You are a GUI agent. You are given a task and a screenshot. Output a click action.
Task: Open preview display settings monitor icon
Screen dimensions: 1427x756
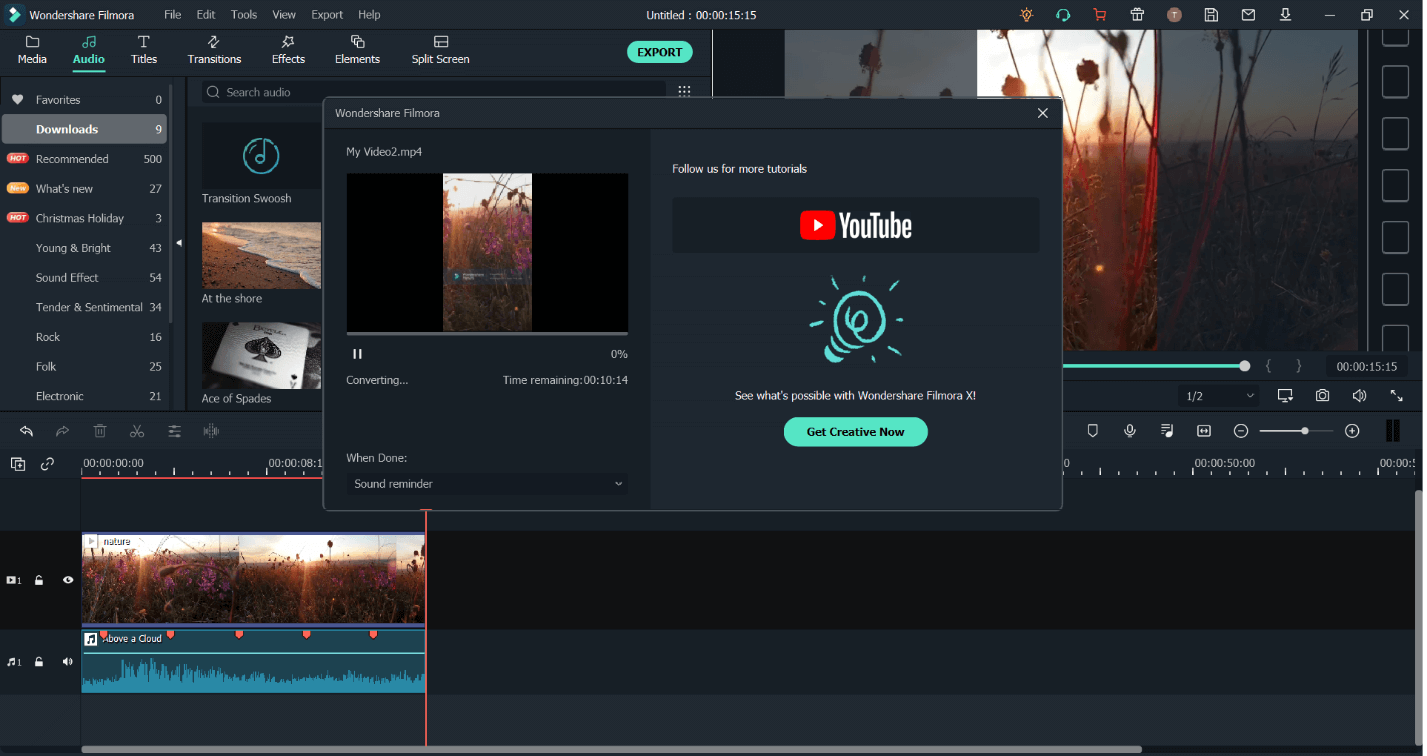(x=1285, y=396)
